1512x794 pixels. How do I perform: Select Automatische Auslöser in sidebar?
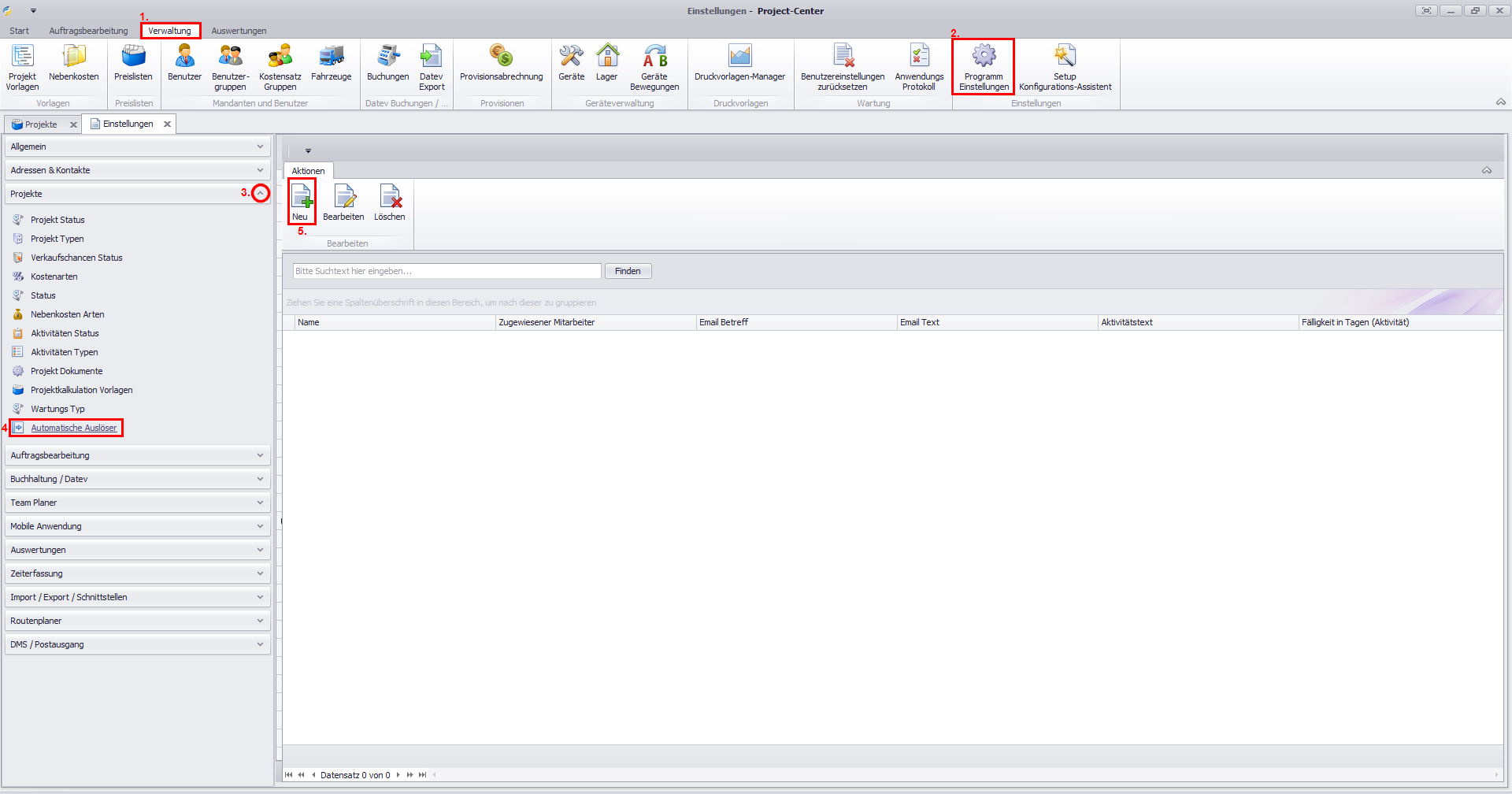[x=73, y=428]
